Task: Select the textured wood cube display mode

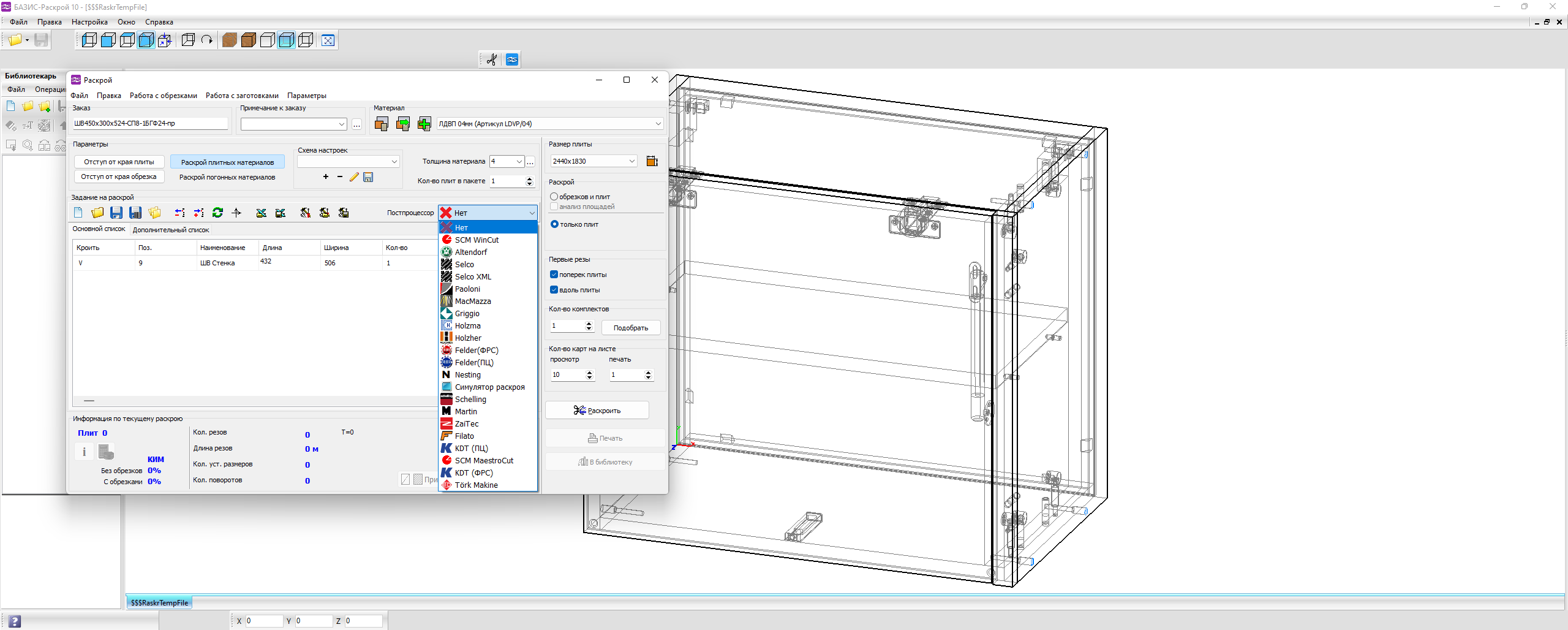Action: coord(229,40)
